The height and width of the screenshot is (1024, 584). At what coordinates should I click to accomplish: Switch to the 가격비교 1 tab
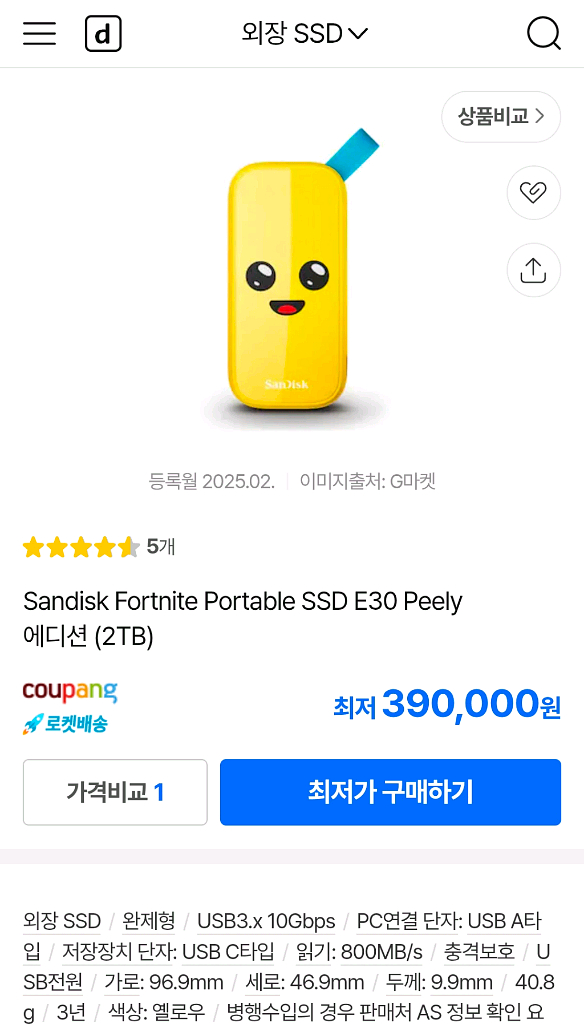[114, 792]
